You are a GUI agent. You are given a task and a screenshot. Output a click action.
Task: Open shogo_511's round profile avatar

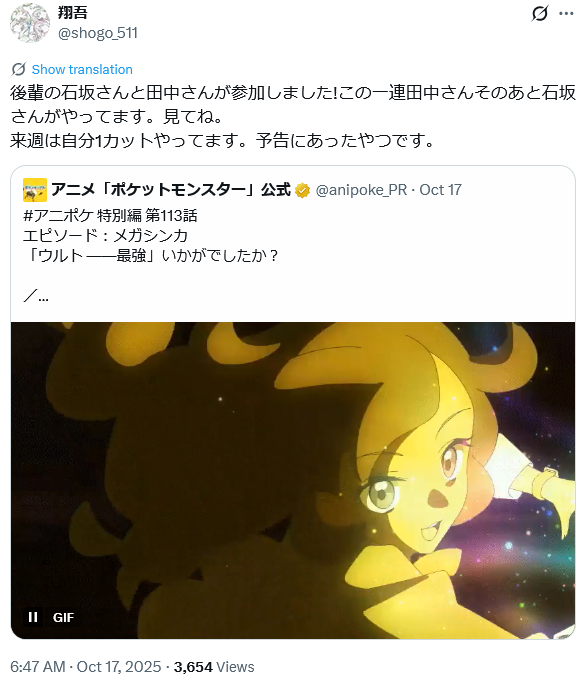click(30, 23)
